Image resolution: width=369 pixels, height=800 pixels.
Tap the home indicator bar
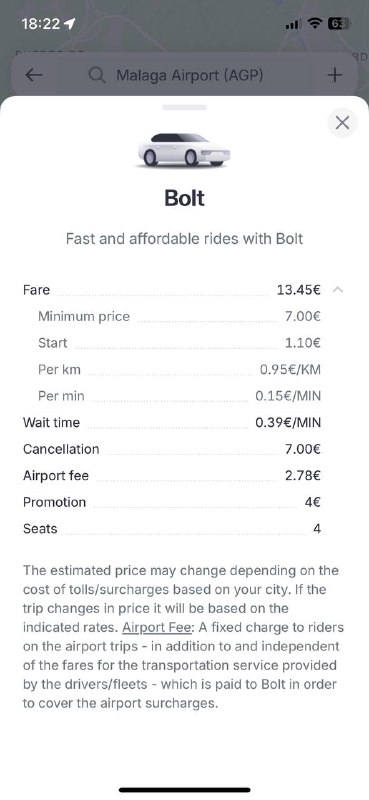point(185,790)
